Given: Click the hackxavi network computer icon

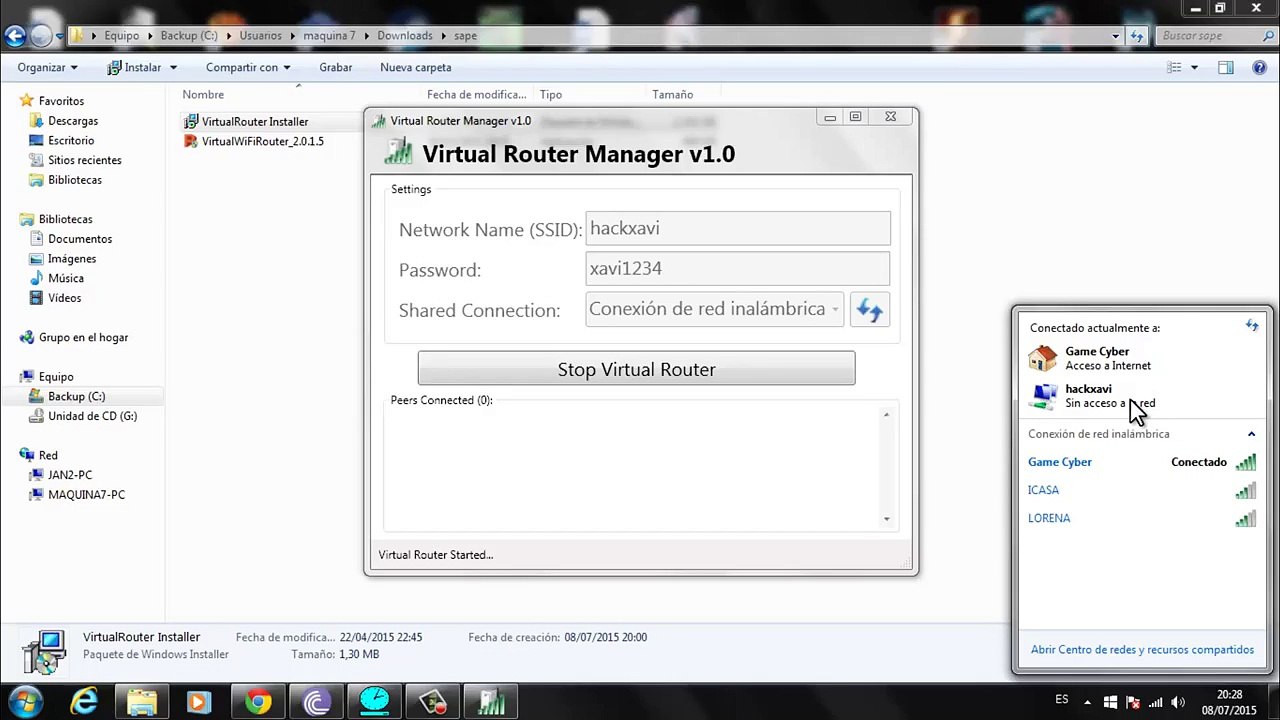Looking at the screenshot, I should pos(1043,396).
